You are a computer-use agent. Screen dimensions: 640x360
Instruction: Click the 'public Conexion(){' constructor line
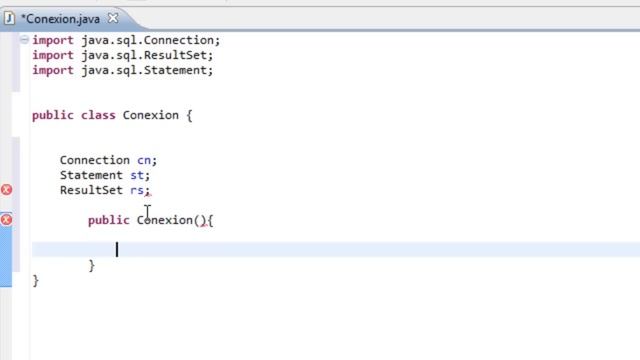pos(151,220)
